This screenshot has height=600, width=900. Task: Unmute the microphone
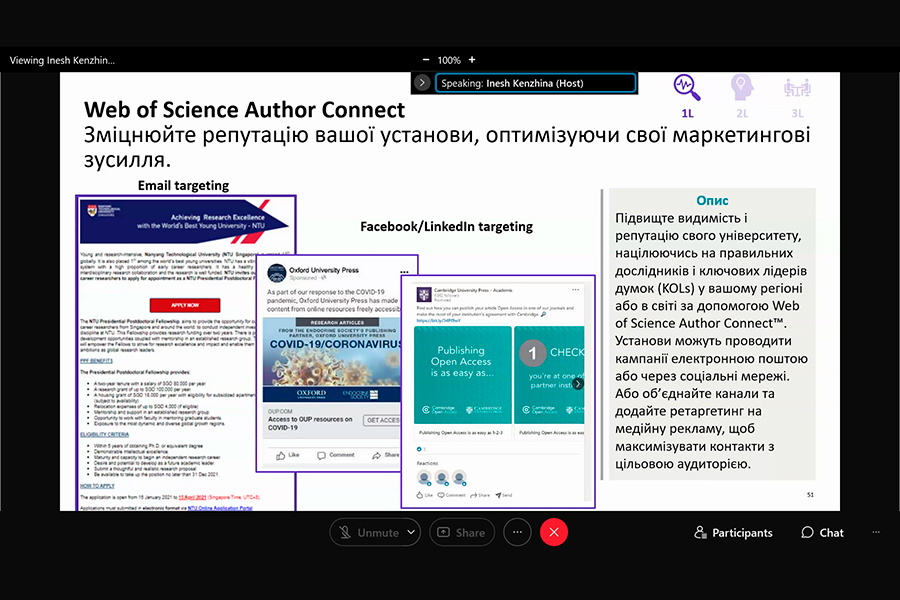(x=368, y=532)
